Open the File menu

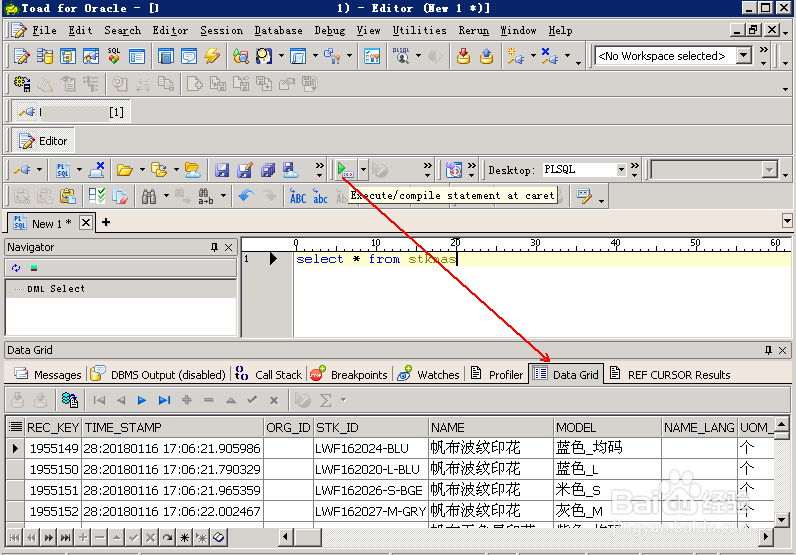44,30
